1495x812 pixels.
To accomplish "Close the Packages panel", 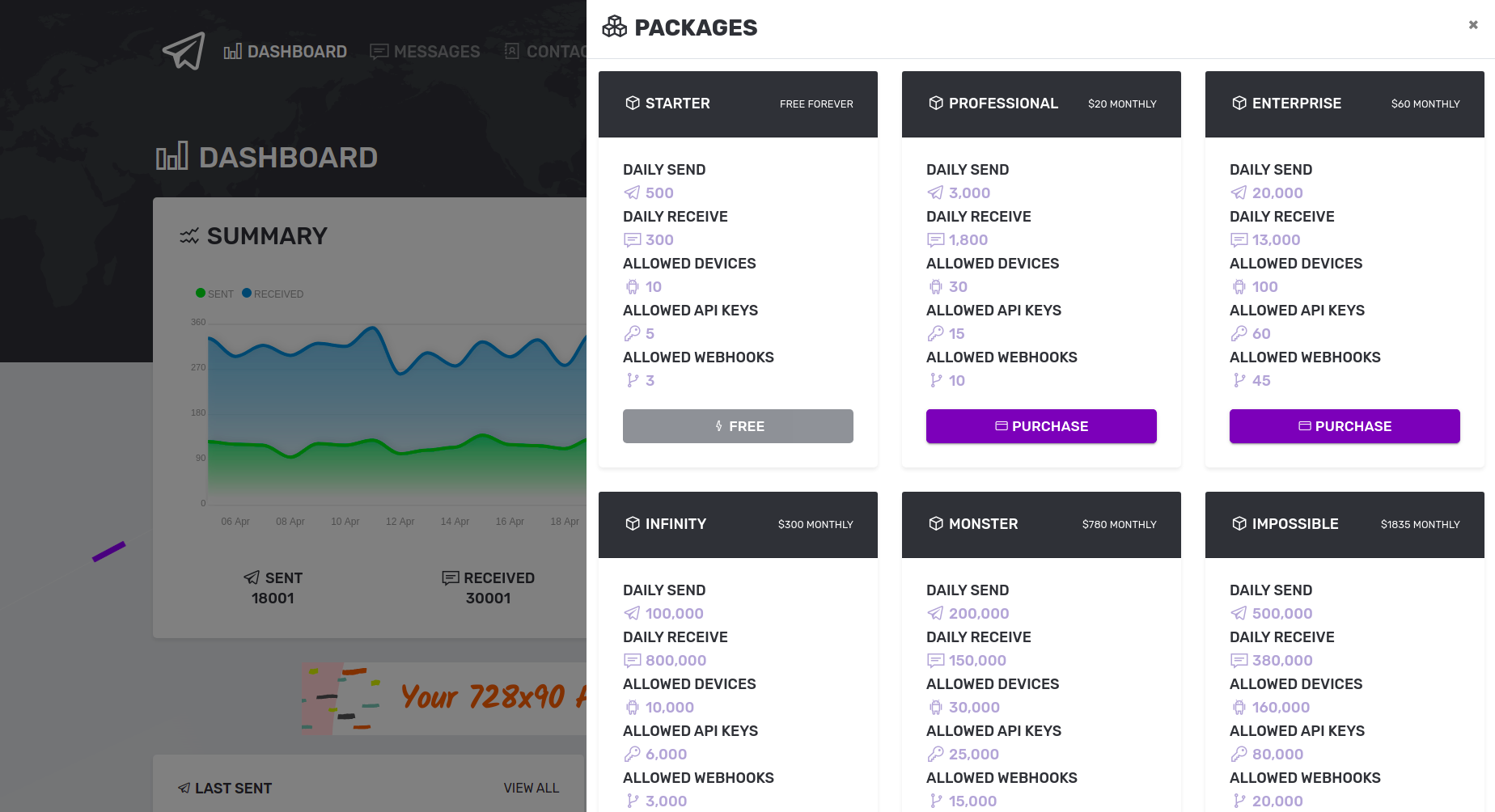I will (x=1473, y=25).
